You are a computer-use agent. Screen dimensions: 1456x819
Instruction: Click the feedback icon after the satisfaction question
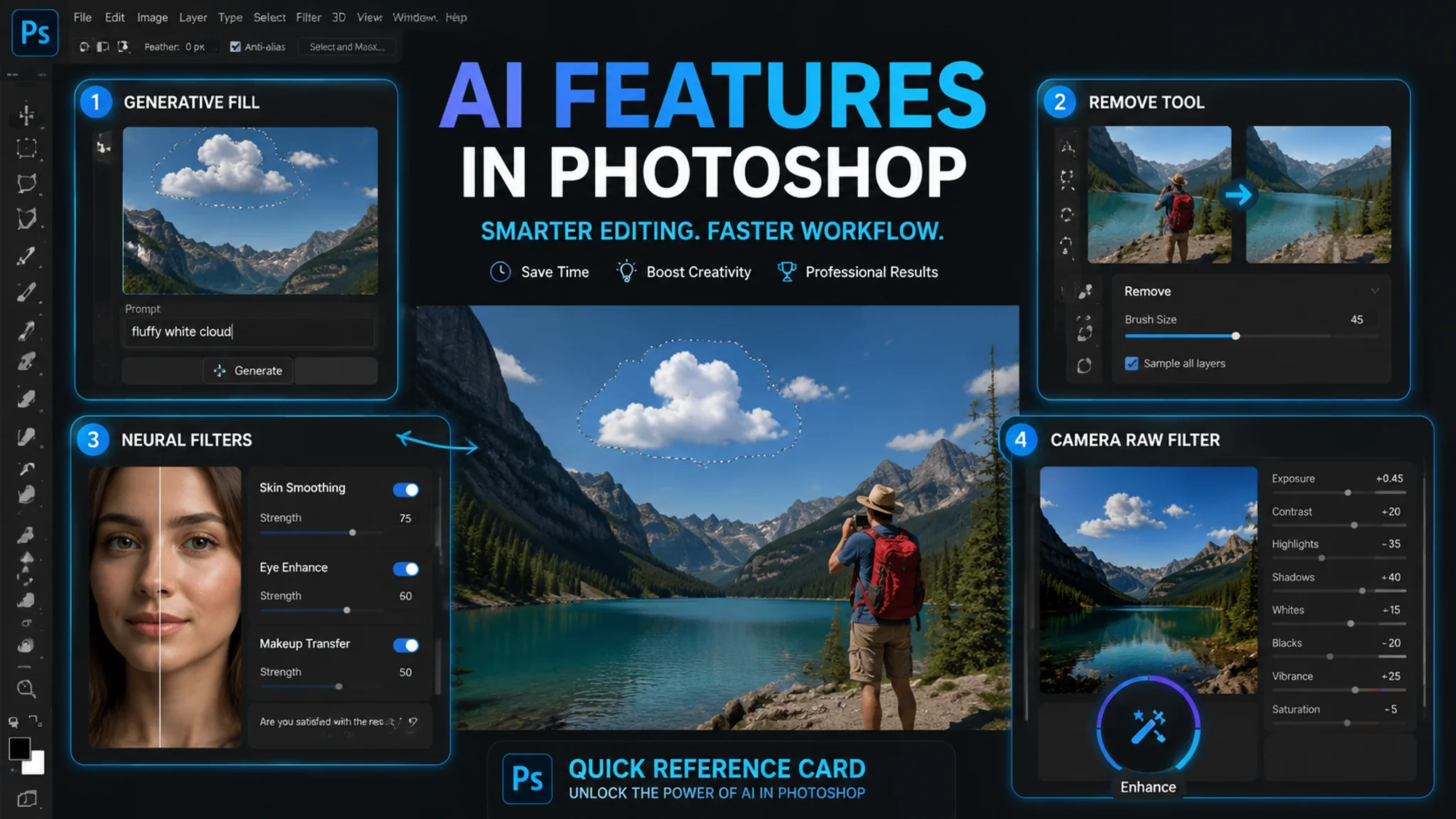click(x=413, y=722)
